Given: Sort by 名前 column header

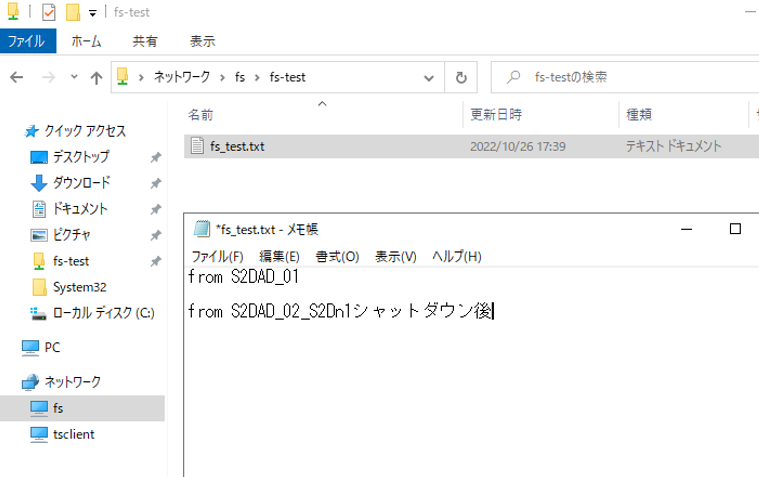Looking at the screenshot, I should point(200,115).
